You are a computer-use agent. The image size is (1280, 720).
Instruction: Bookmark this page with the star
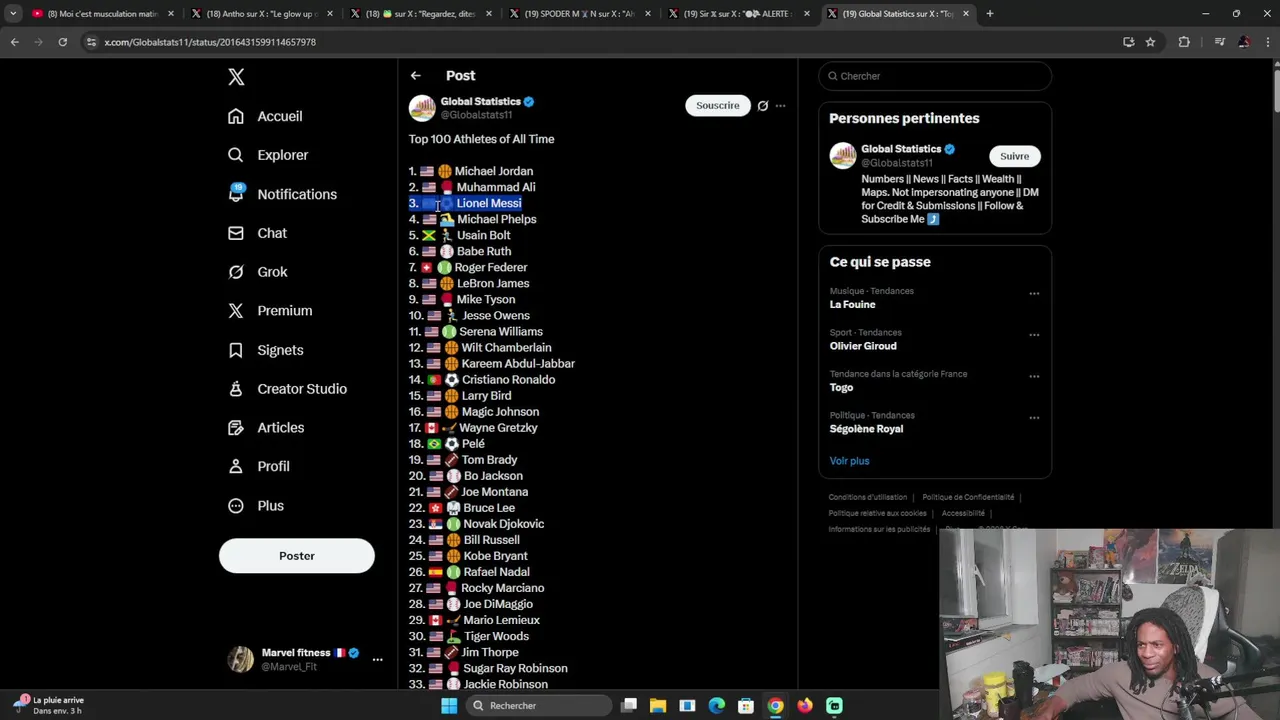tap(1150, 42)
